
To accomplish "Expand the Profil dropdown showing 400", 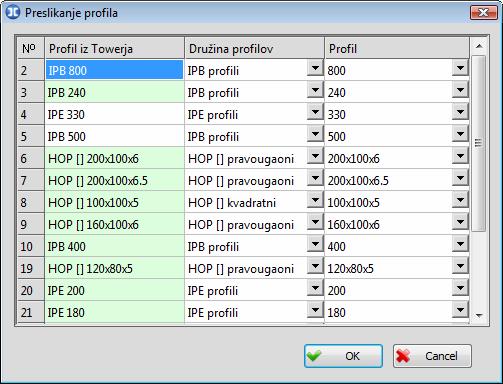I will click(x=460, y=244).
